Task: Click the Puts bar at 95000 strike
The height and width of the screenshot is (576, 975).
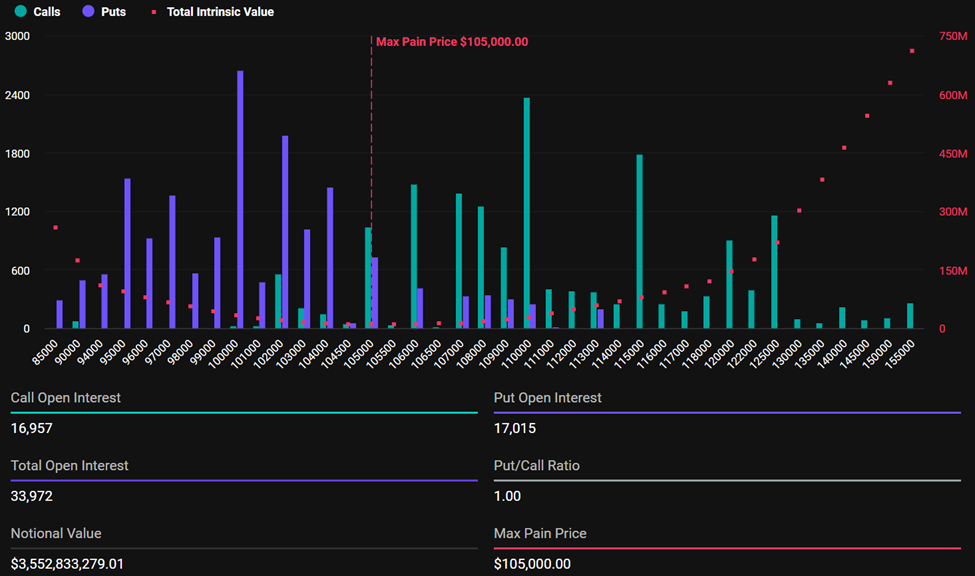Action: pyautogui.click(x=127, y=254)
